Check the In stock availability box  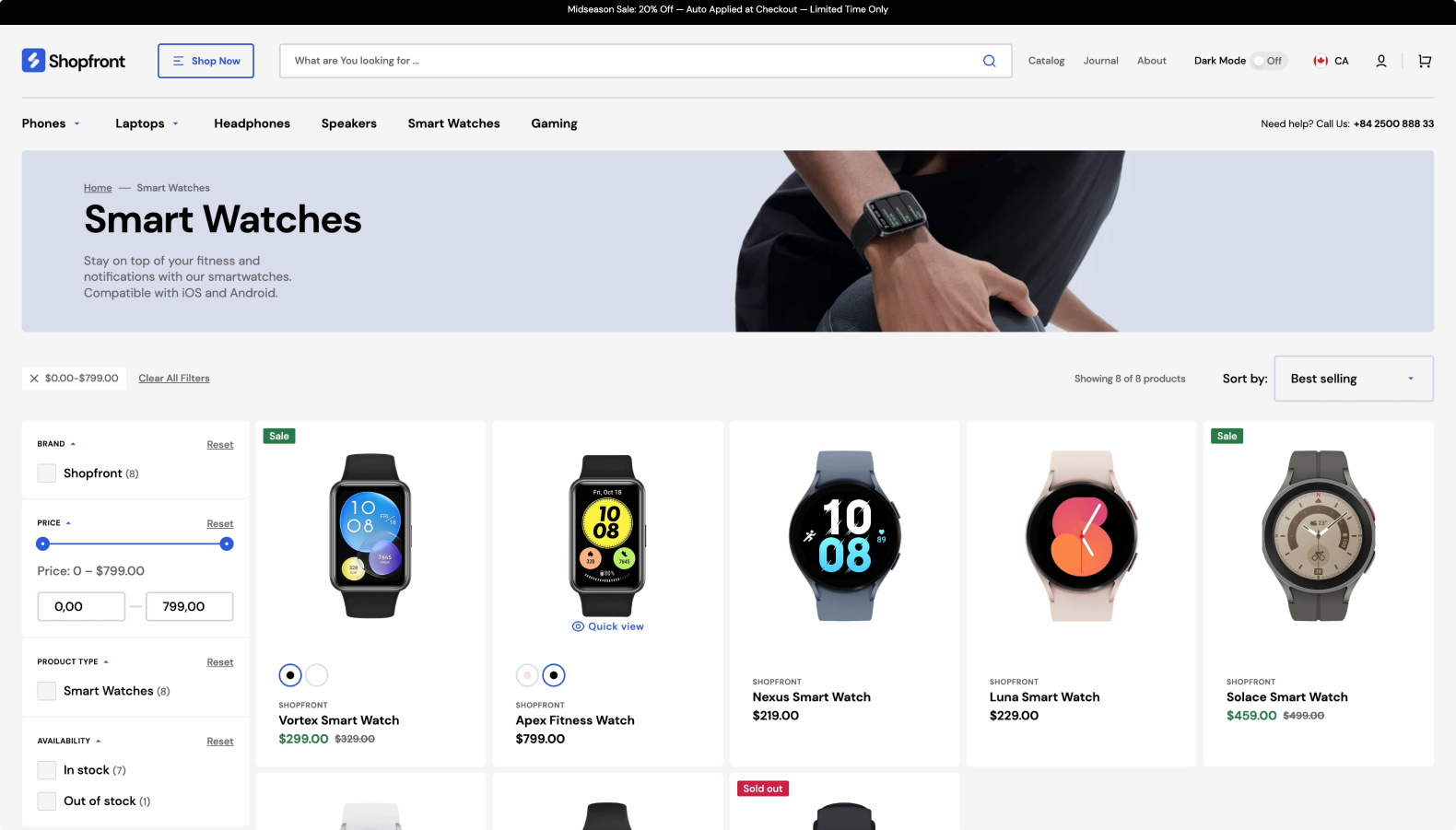[47, 770]
